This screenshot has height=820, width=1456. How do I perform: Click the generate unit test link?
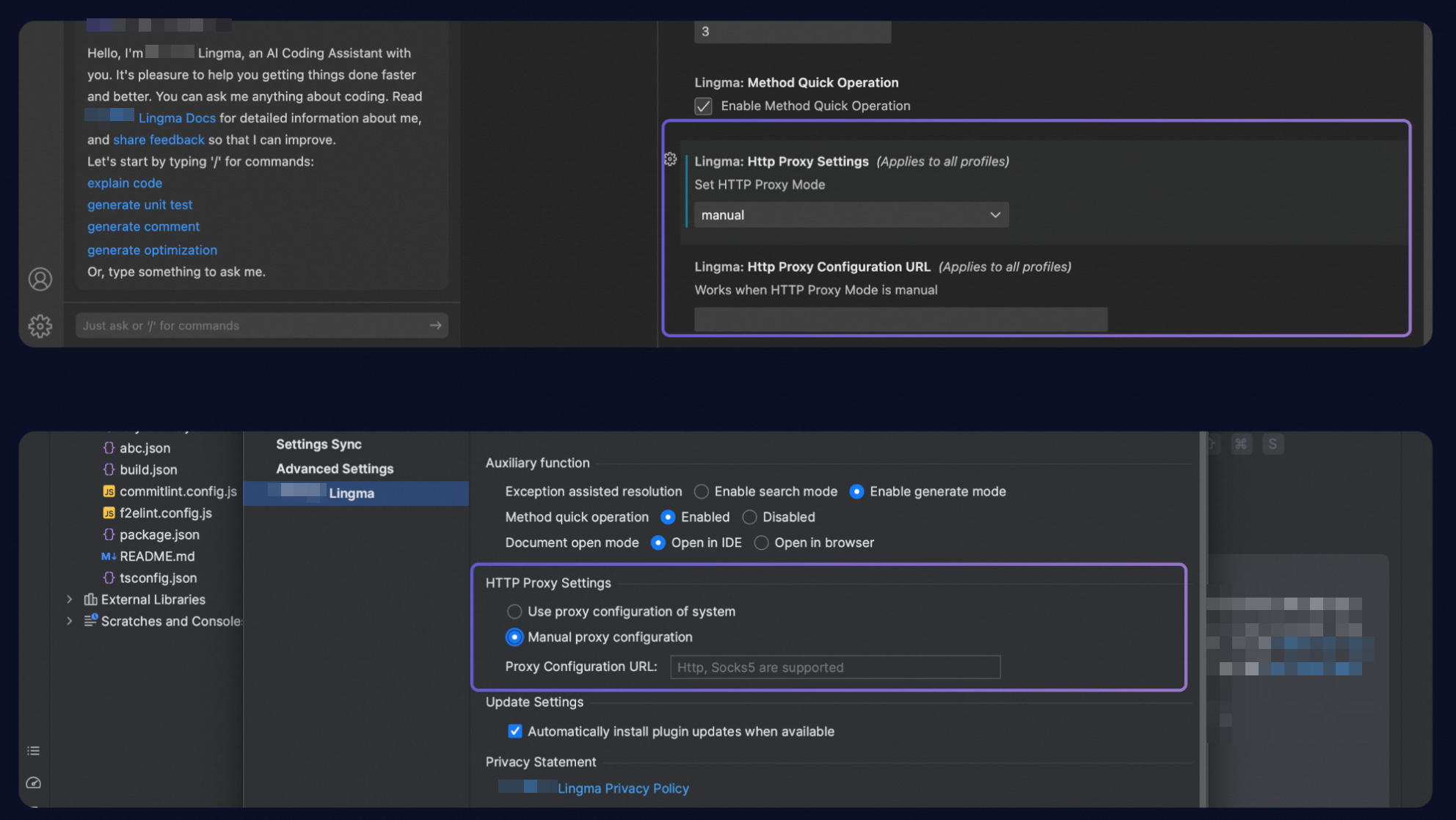139,205
